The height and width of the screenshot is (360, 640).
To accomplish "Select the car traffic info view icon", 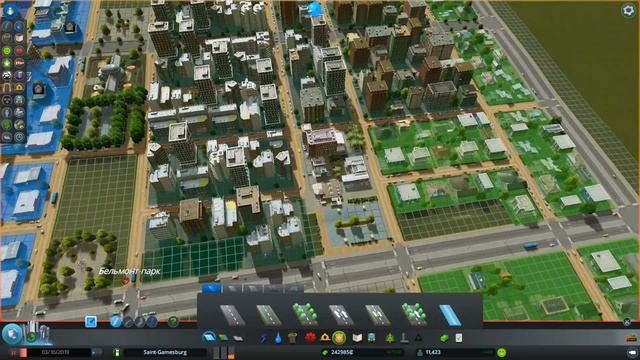I will coord(7,75).
